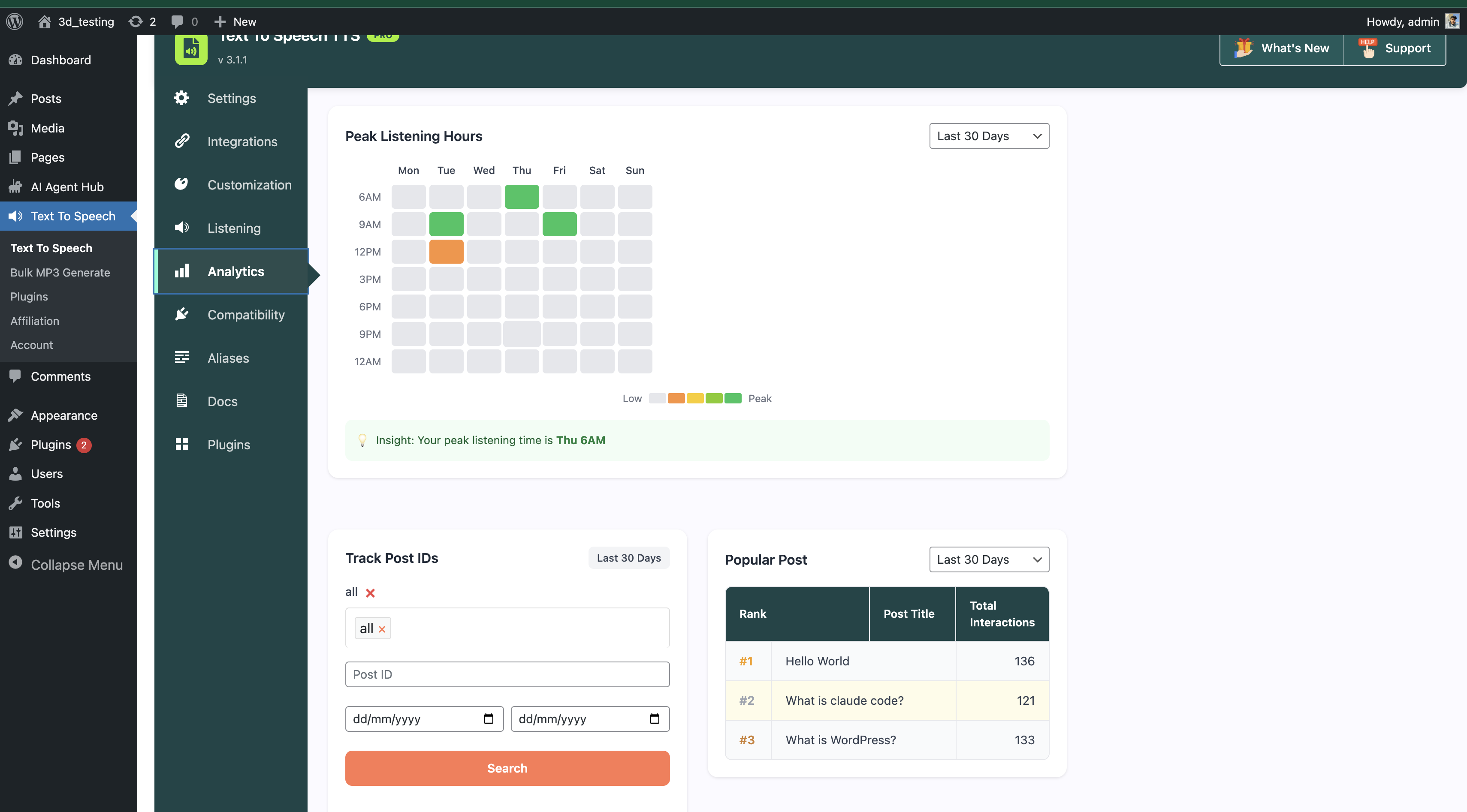Click the Plugins grid icon in TTS panel
Viewport: 1467px width, 812px height.
(181, 444)
